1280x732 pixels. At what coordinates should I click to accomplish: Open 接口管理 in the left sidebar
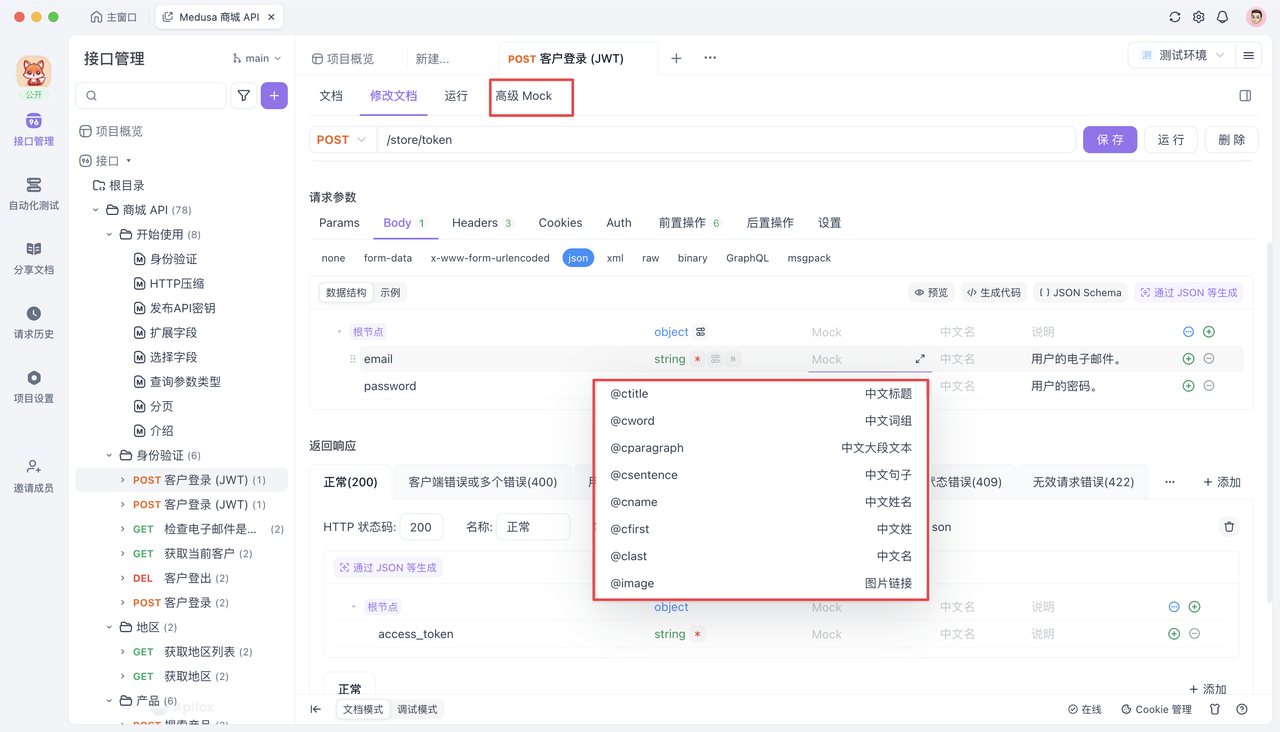pos(34,129)
